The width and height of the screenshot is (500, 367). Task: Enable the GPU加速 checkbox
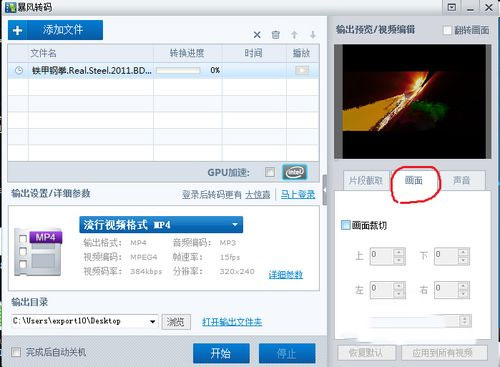[x=270, y=172]
